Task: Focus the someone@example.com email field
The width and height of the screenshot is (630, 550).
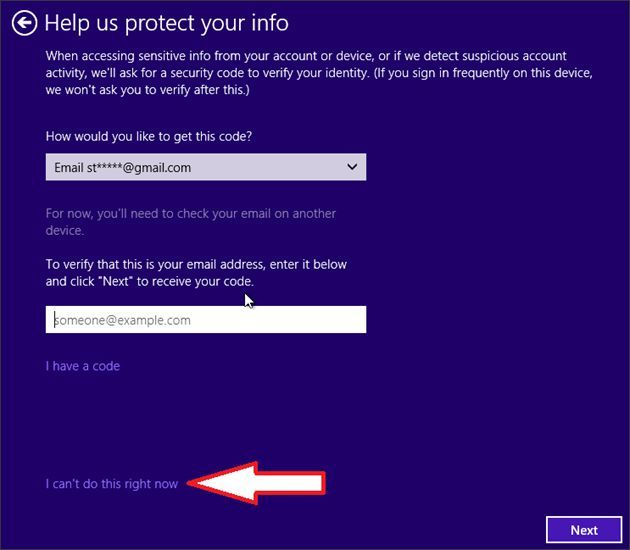Action: (206, 320)
